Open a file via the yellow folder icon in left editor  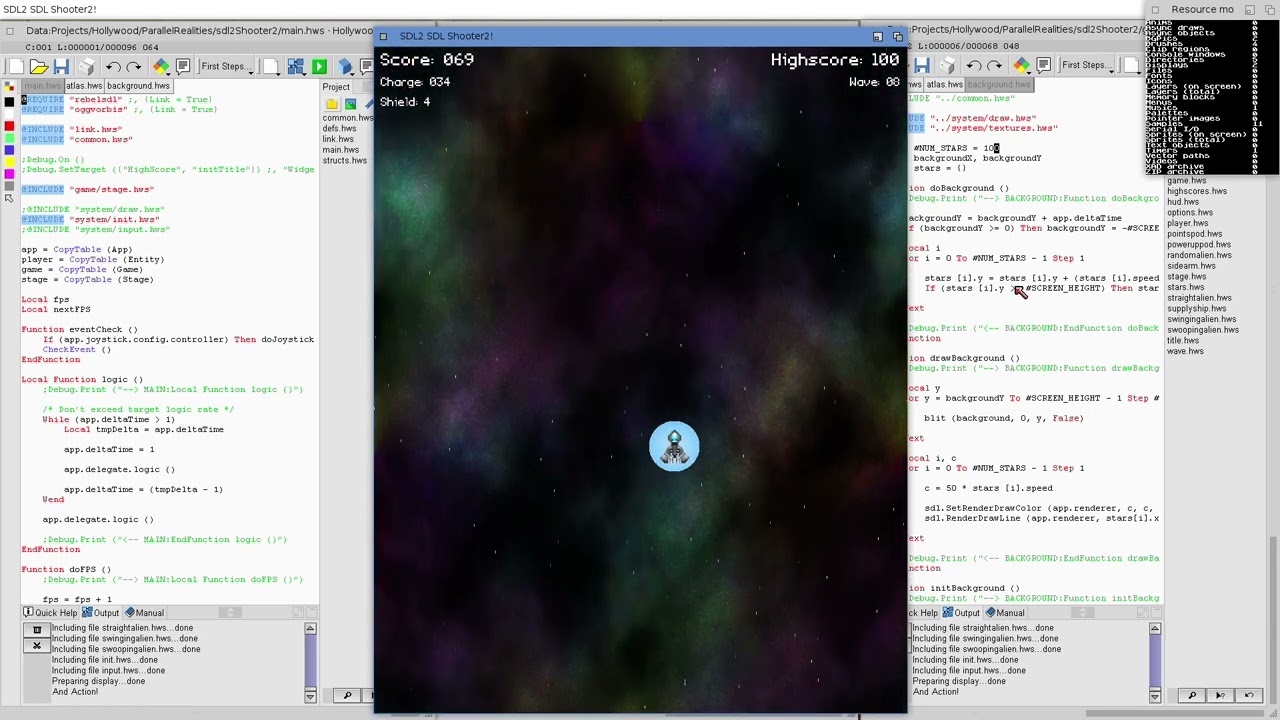(39, 66)
